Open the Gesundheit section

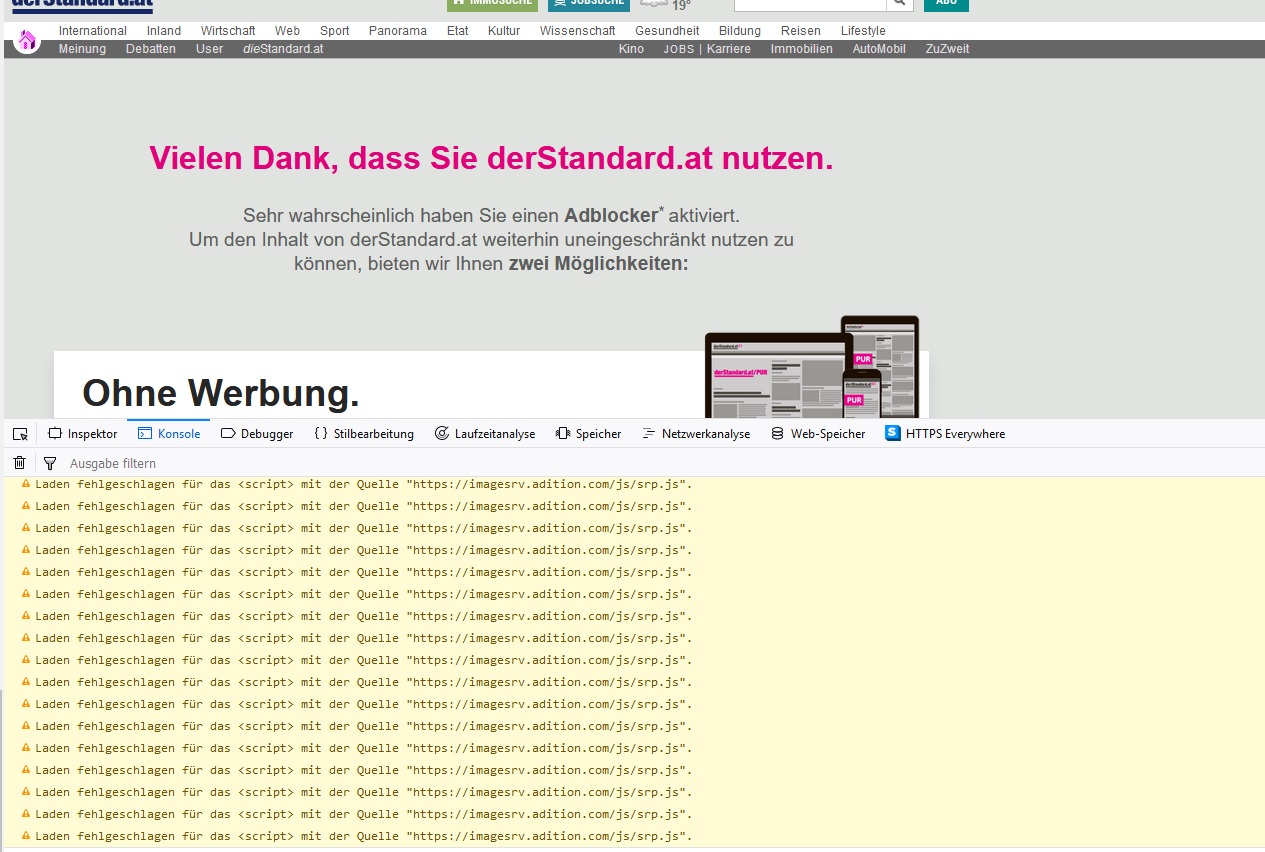click(667, 31)
